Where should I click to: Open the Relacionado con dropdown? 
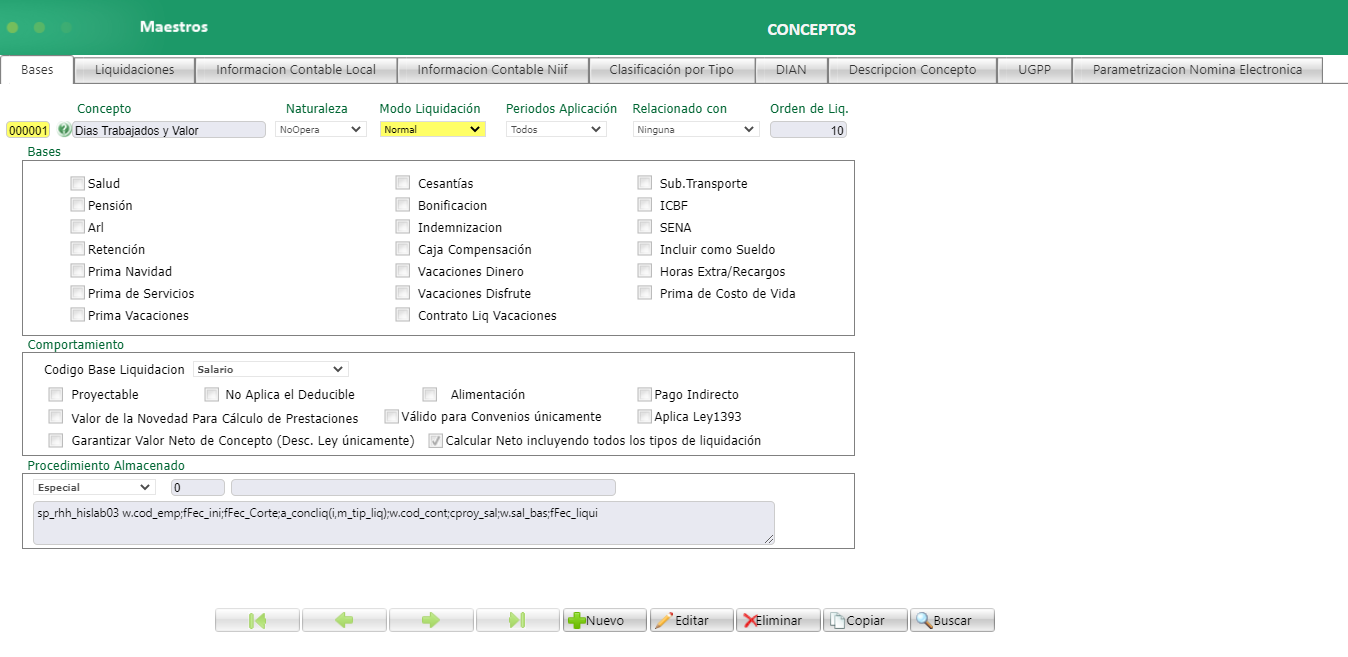pos(696,129)
